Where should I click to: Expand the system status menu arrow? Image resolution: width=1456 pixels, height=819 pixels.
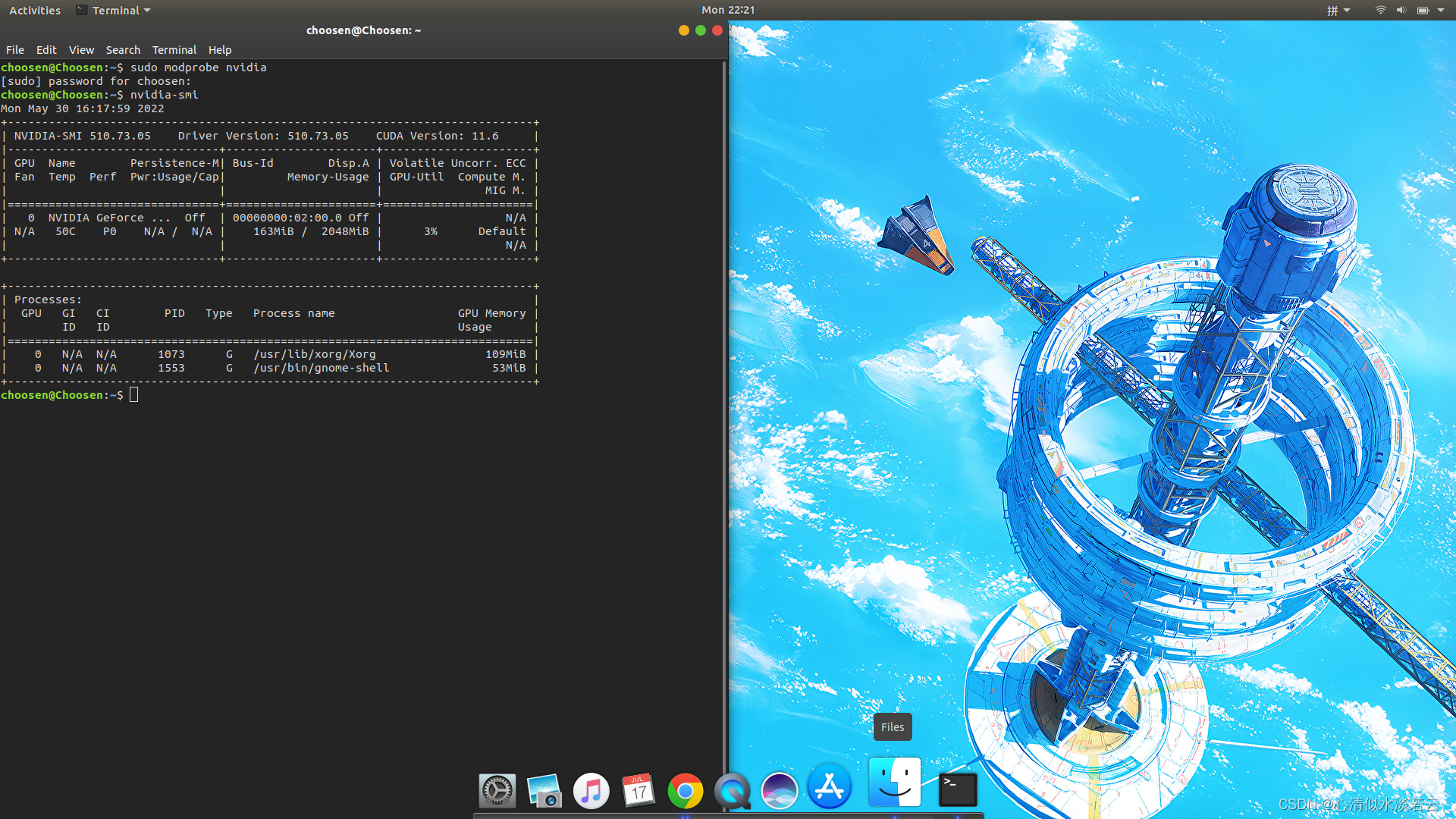click(1441, 11)
